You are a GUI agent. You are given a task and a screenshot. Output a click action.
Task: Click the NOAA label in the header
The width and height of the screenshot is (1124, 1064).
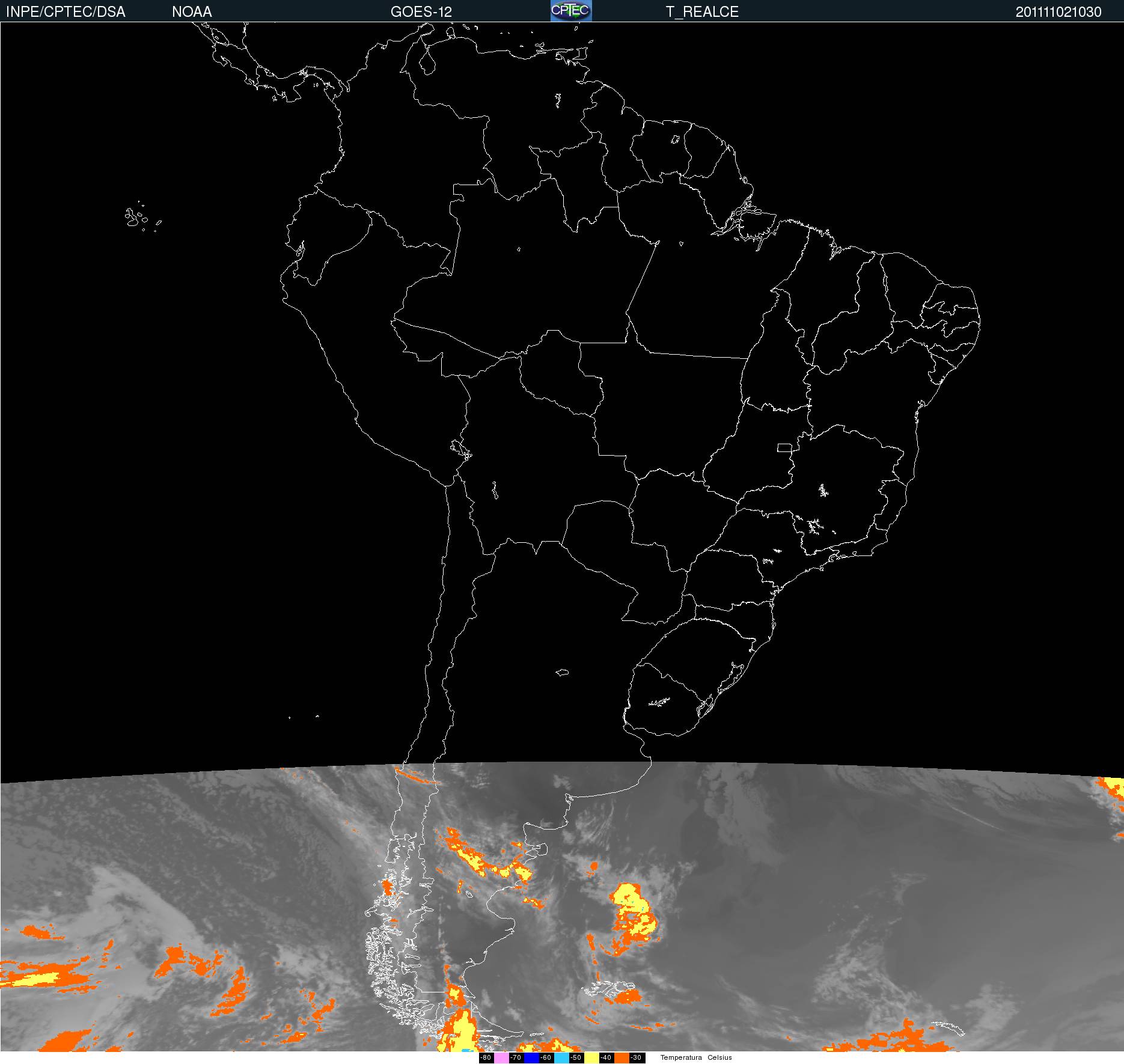192,12
